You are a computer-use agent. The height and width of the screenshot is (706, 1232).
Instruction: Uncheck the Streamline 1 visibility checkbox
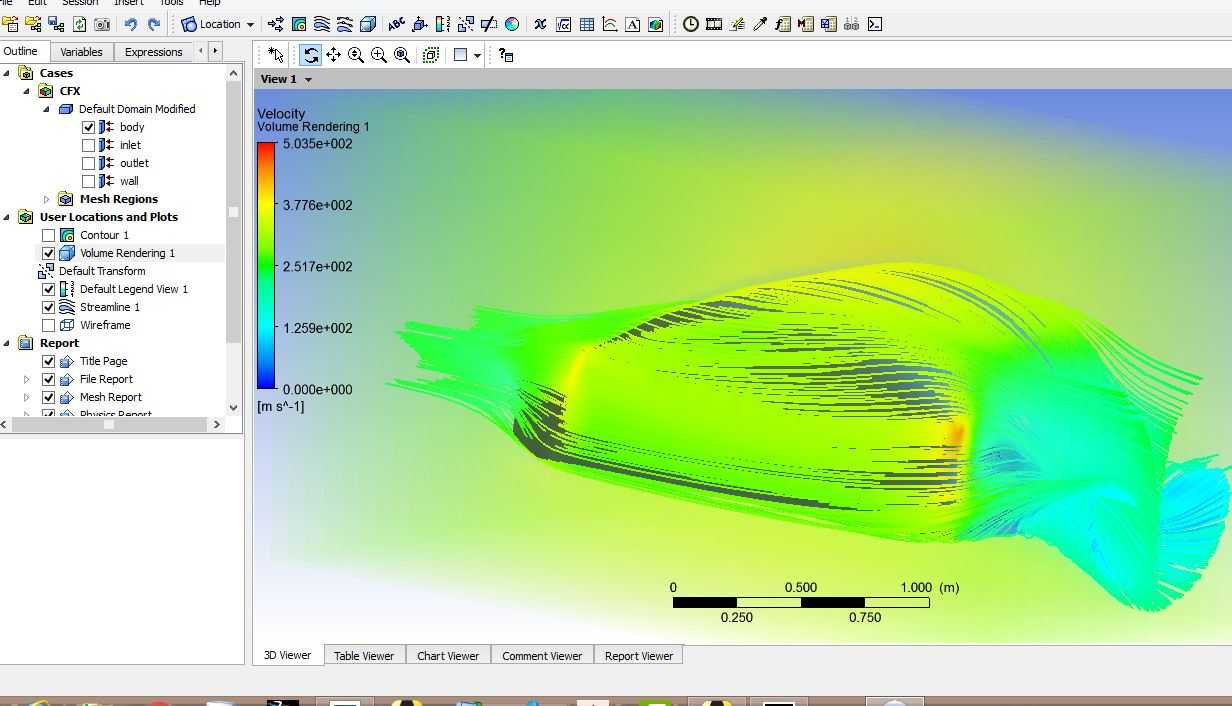pyautogui.click(x=48, y=307)
